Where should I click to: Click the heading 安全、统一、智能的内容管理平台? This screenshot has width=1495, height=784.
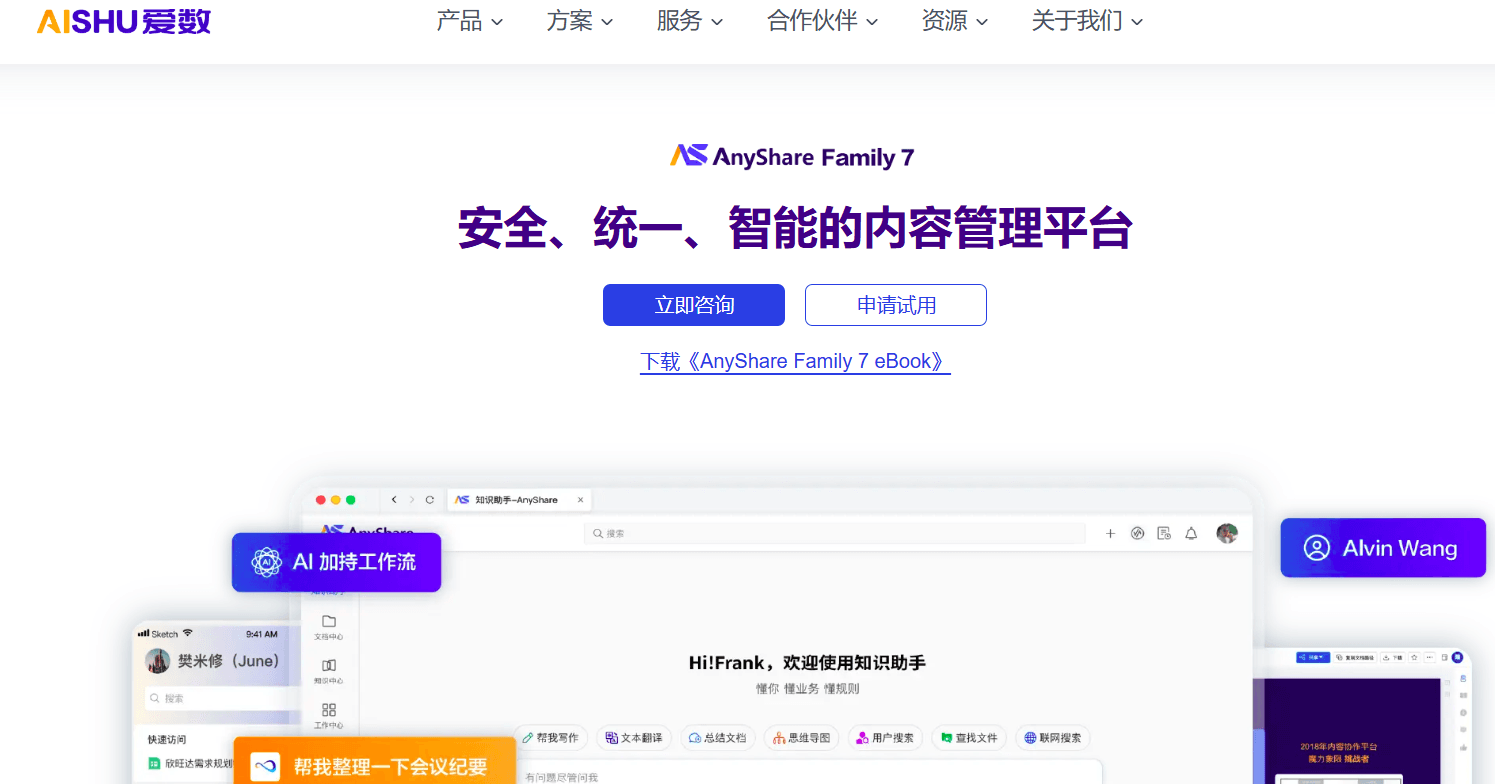pyautogui.click(x=795, y=228)
